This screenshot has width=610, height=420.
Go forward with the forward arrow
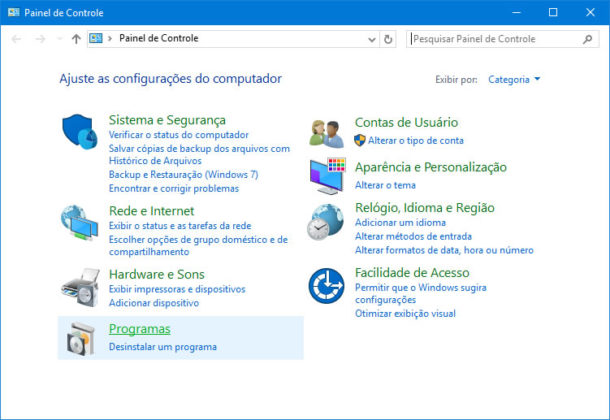point(40,39)
